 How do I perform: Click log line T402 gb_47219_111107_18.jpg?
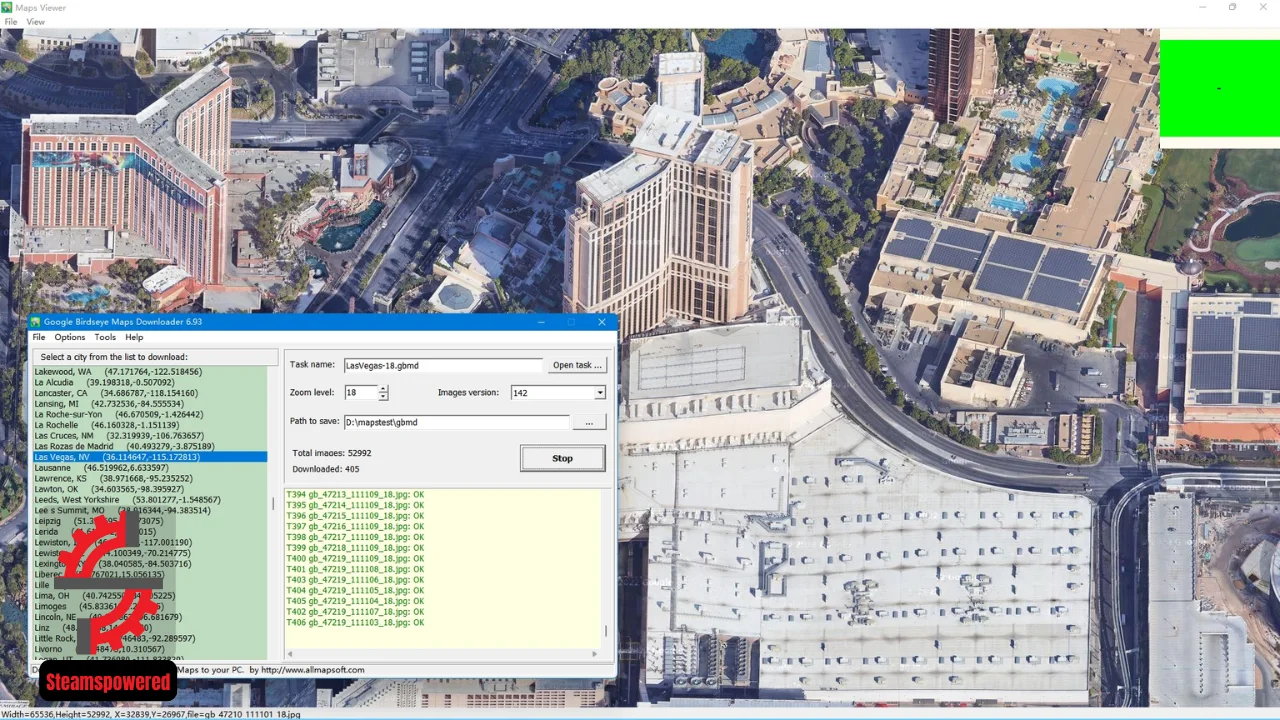click(x=355, y=612)
